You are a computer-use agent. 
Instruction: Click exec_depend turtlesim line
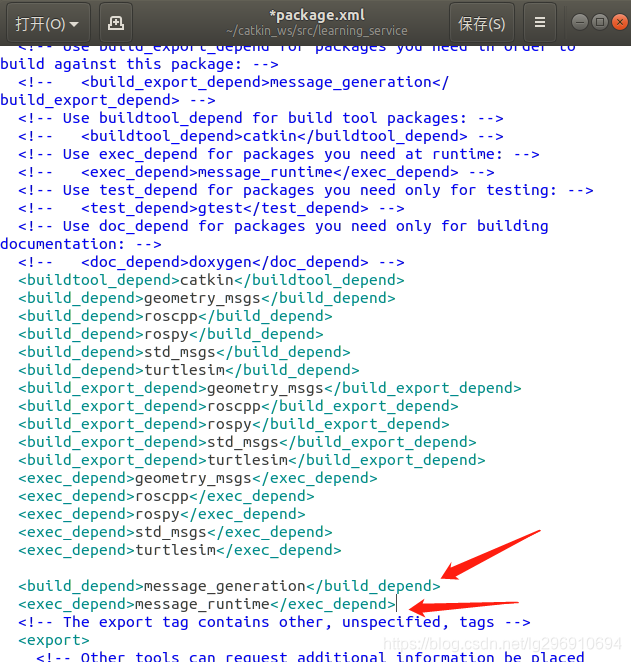pos(180,551)
